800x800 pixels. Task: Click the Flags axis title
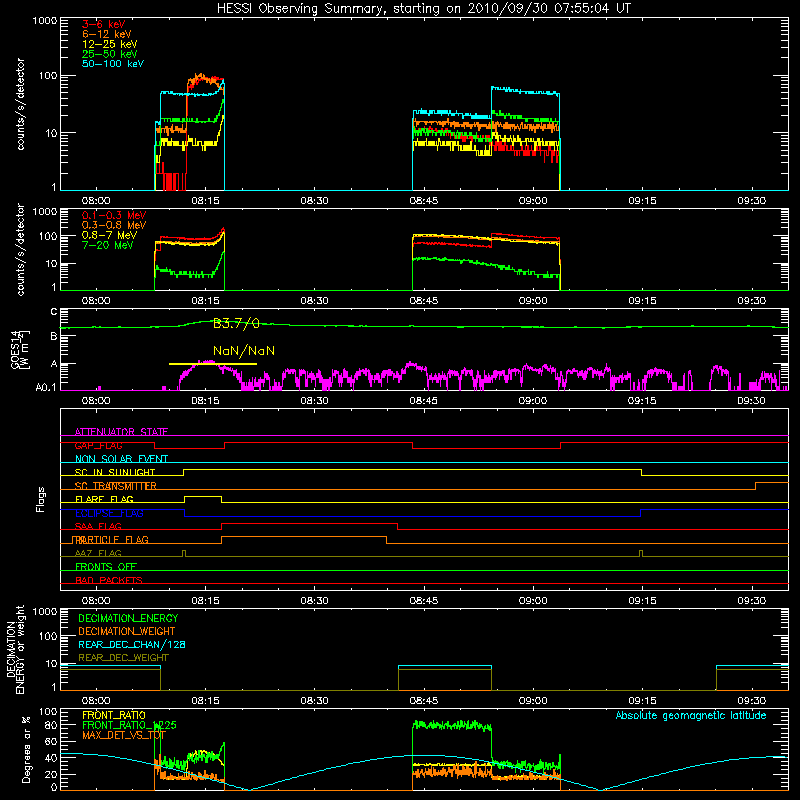tap(41, 499)
